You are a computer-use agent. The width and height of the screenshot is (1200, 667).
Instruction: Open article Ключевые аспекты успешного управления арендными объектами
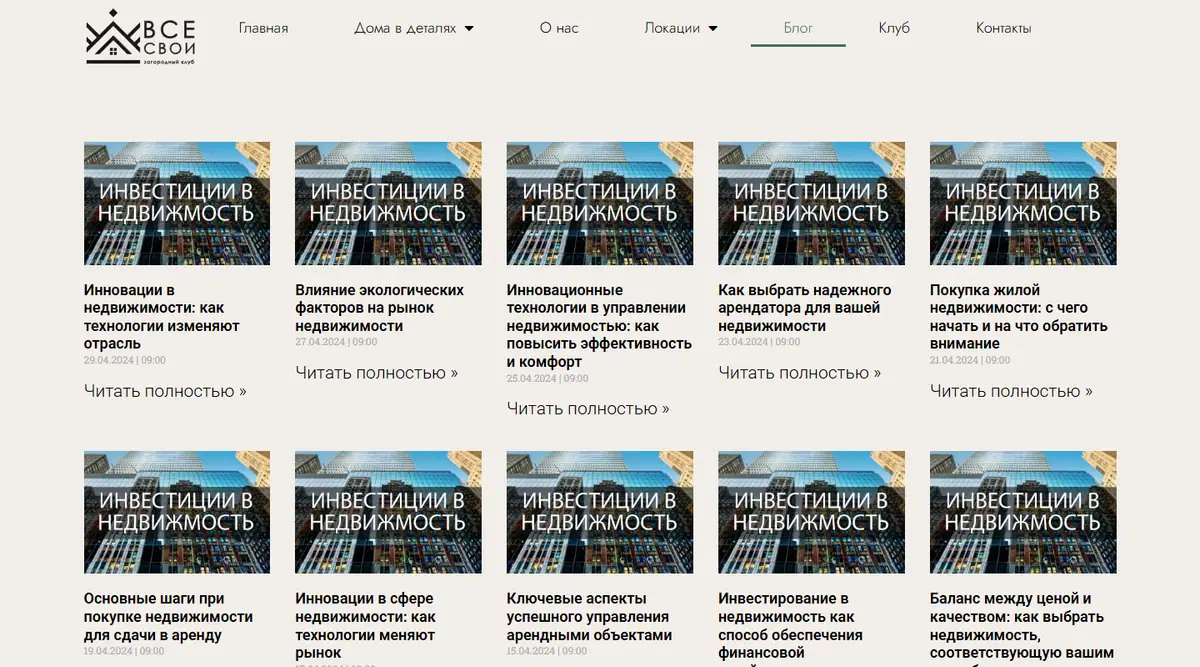[589, 617]
